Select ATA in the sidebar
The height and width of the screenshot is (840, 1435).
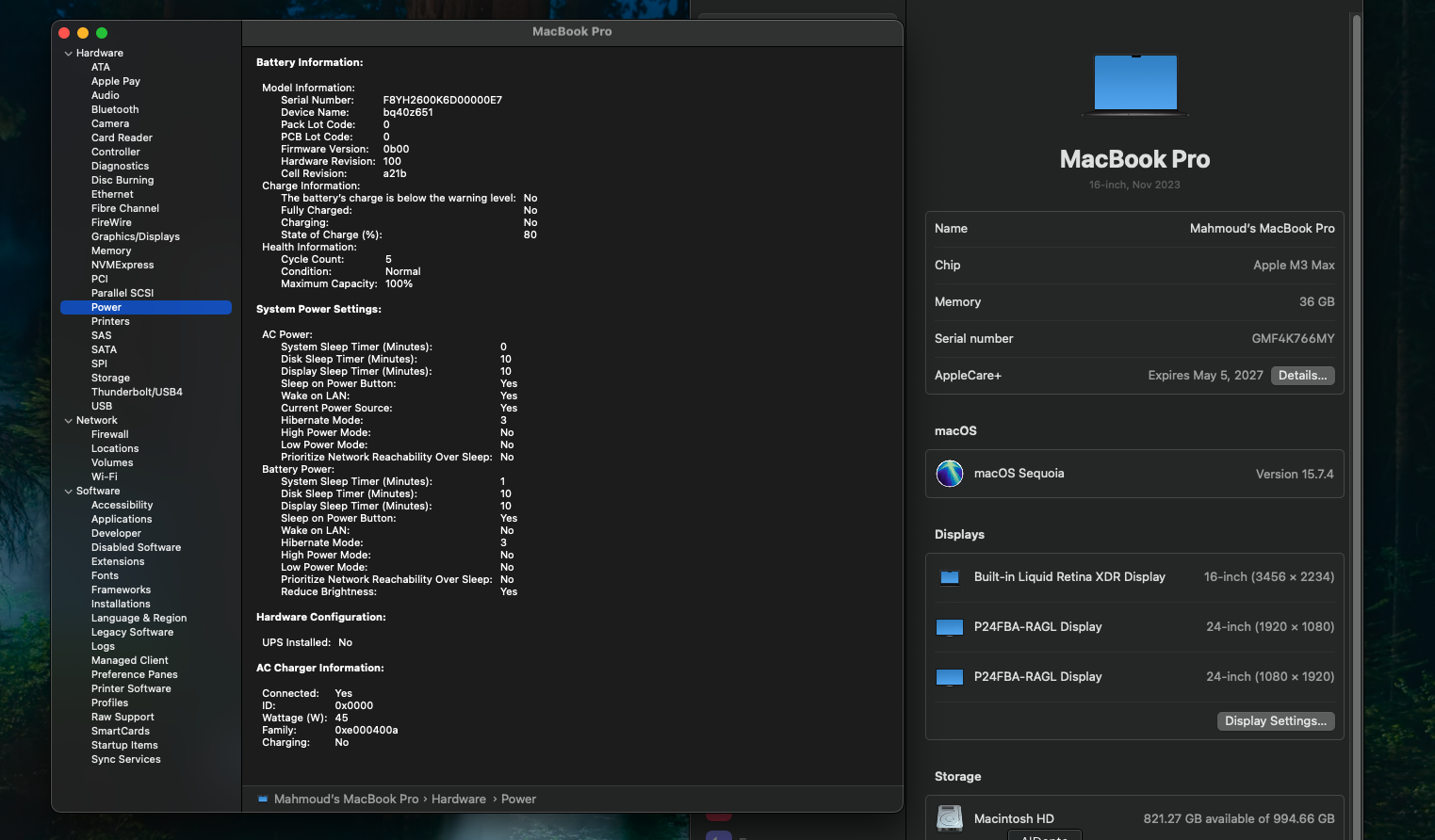101,68
